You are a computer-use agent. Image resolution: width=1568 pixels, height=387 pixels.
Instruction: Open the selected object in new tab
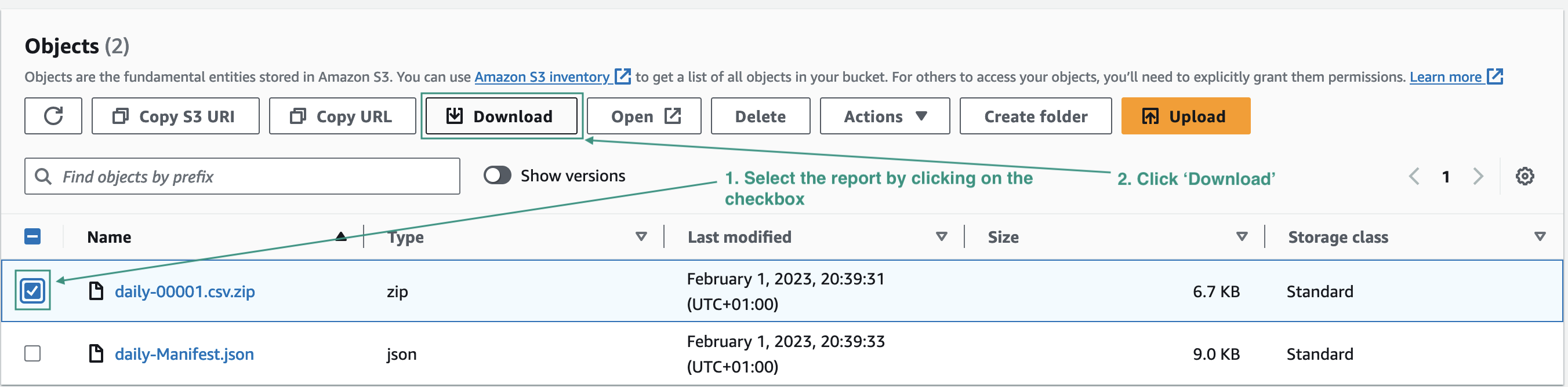pos(644,116)
